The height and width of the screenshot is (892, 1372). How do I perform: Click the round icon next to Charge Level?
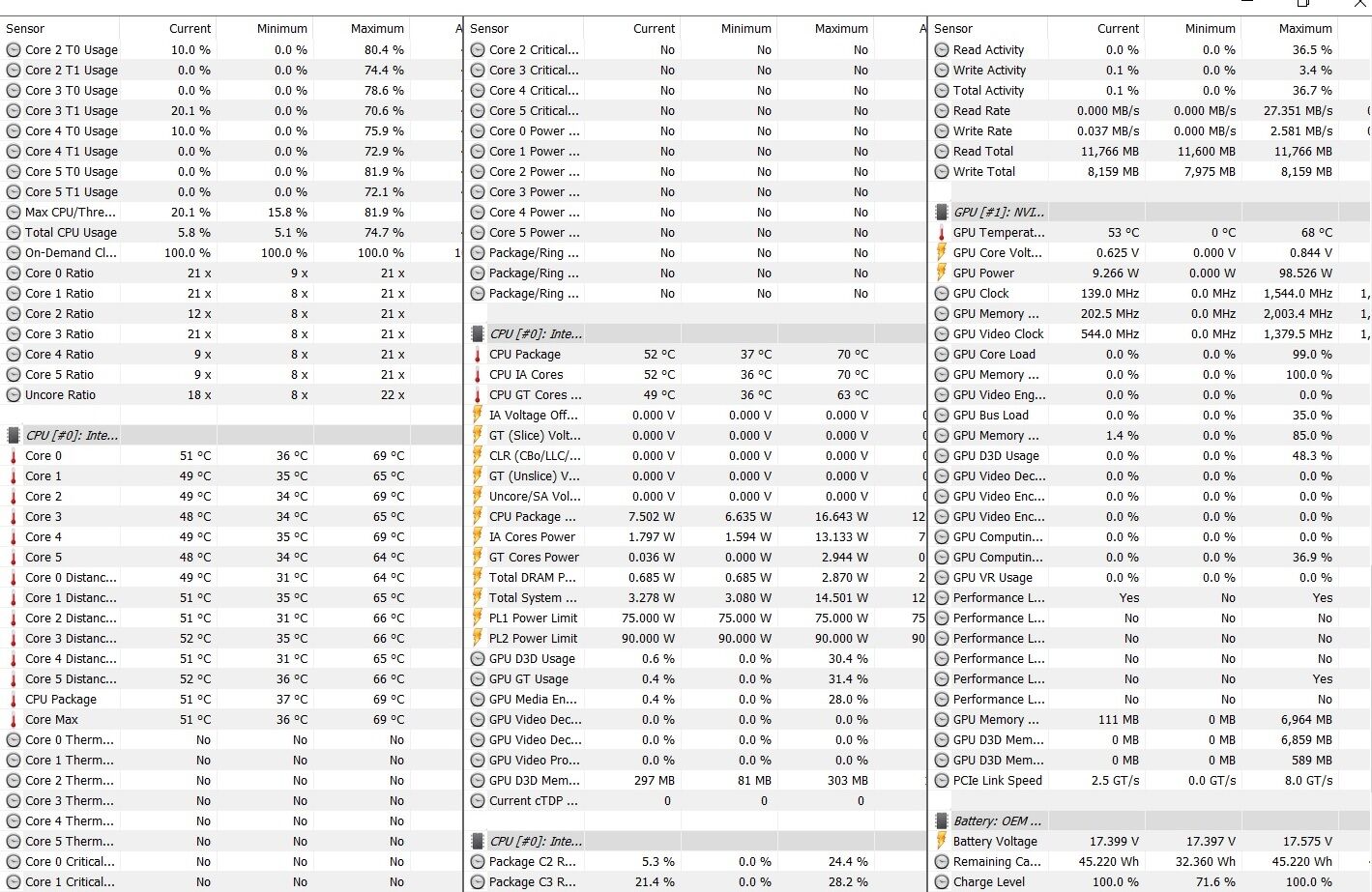pyautogui.click(x=942, y=882)
